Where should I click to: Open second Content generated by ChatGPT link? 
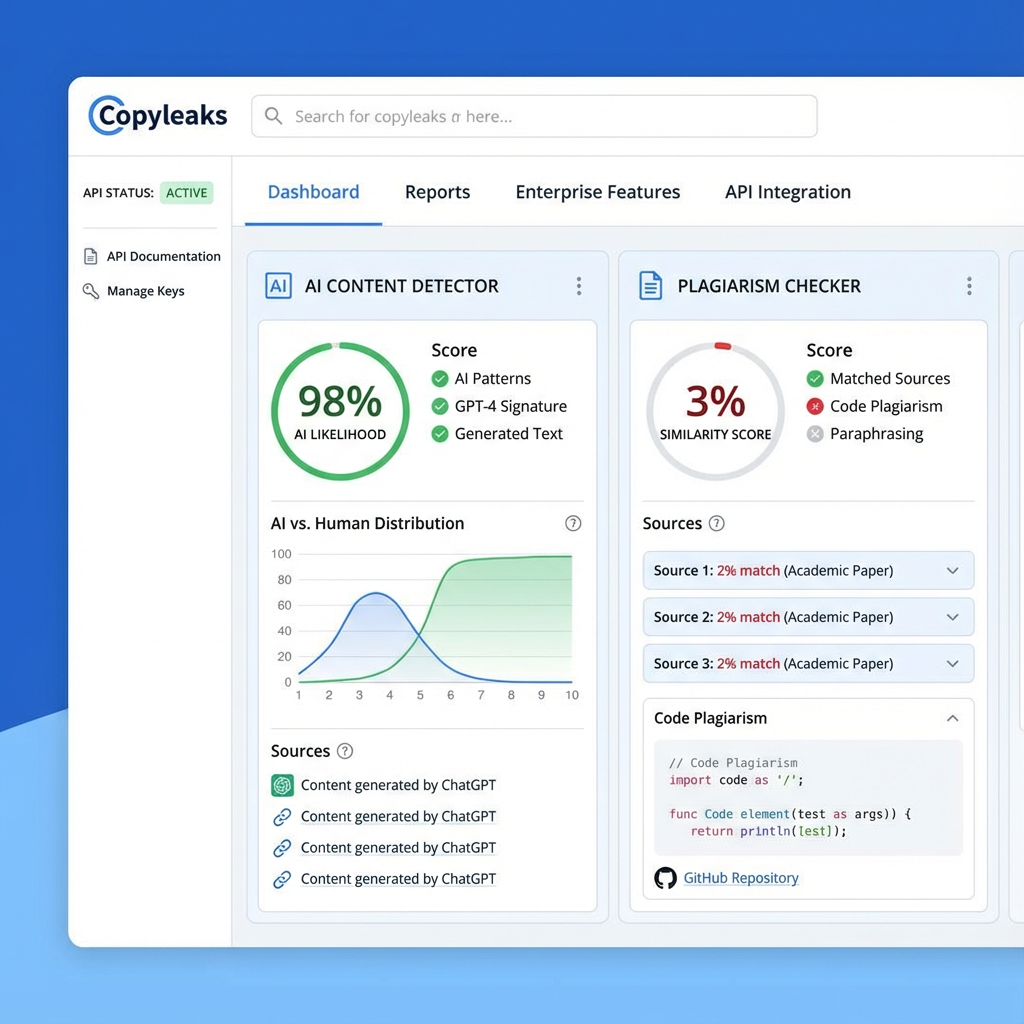point(398,816)
